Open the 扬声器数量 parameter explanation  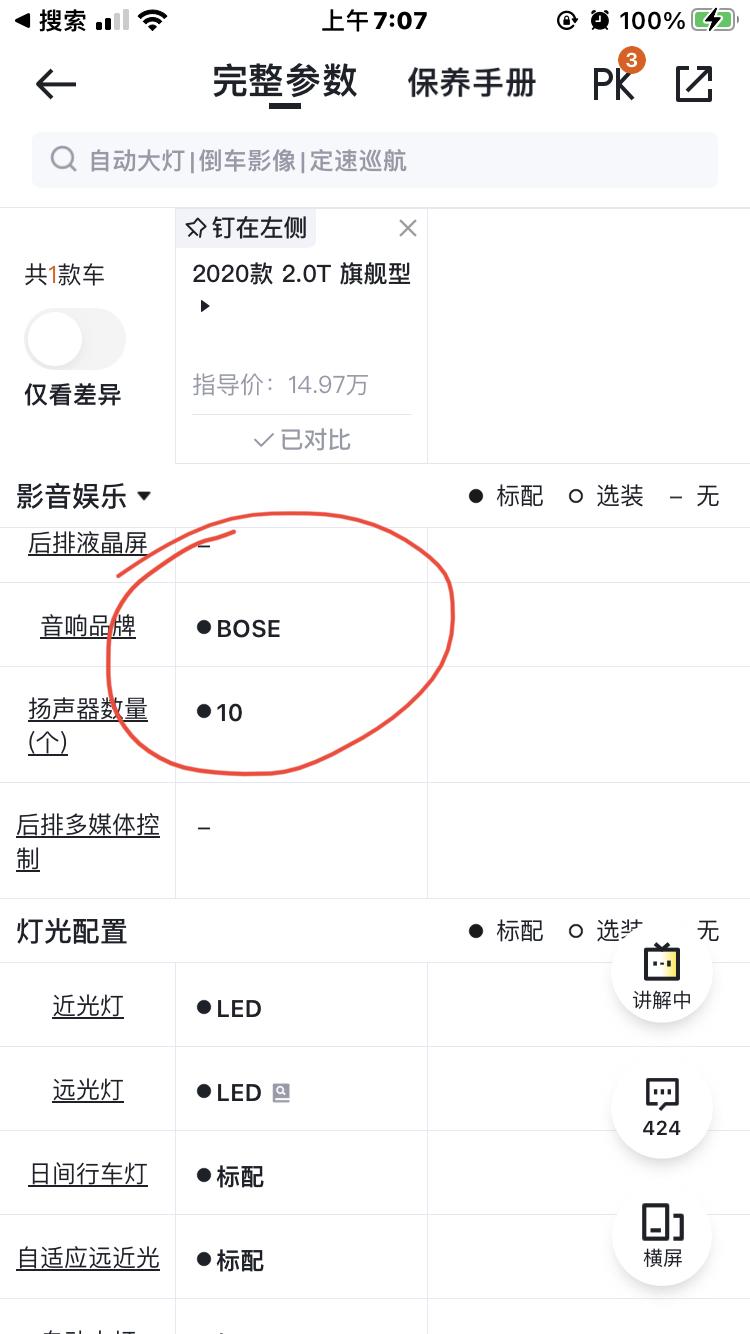pos(88,725)
